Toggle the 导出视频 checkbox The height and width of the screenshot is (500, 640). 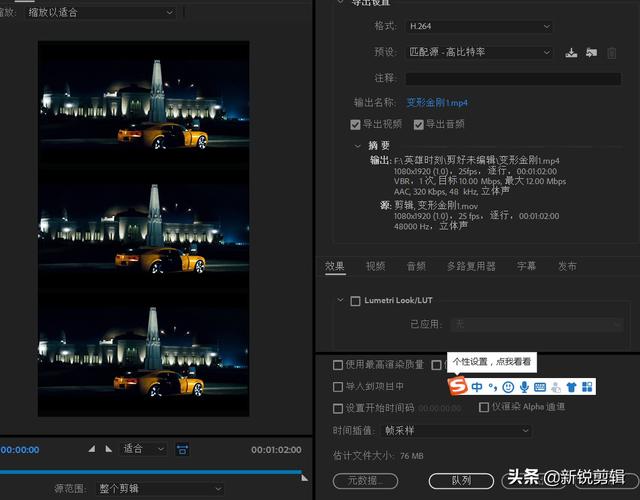355,124
